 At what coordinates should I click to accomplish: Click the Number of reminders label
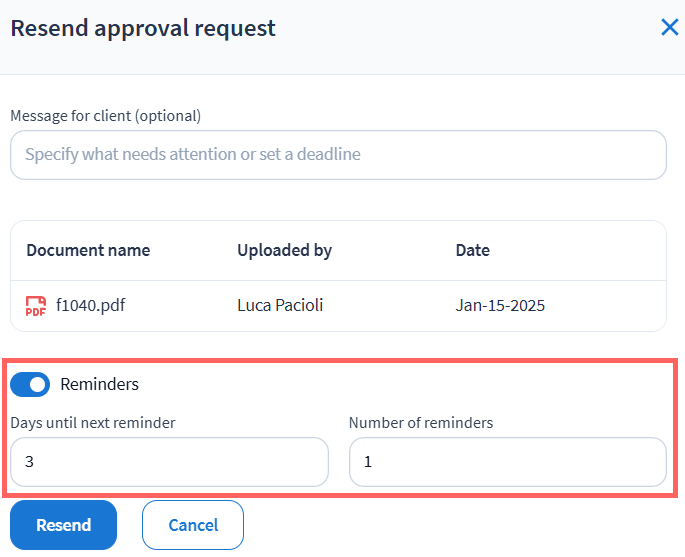click(421, 423)
